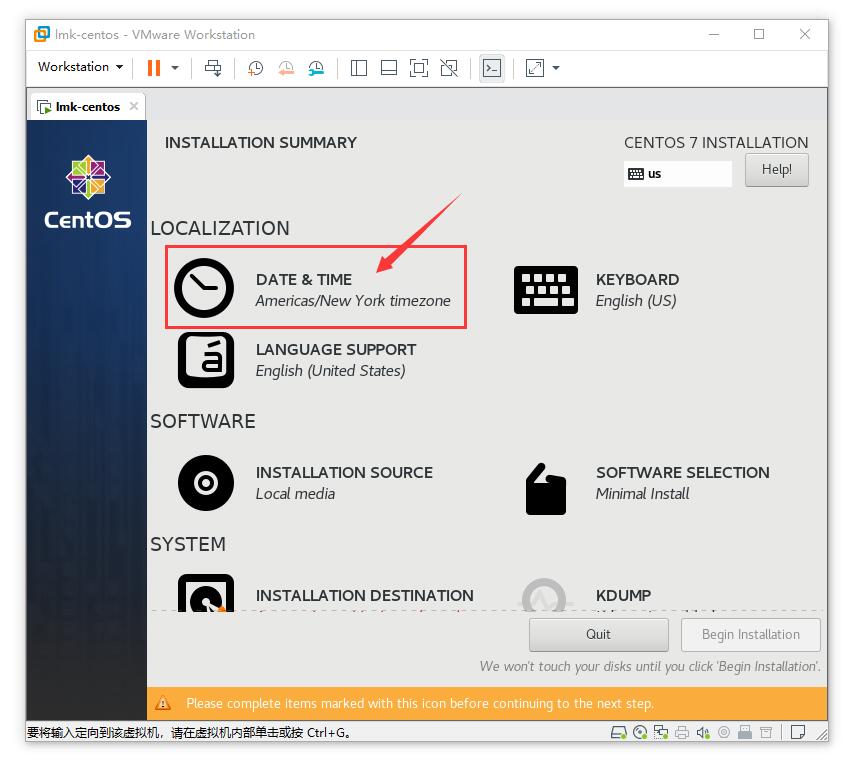Expand the power options dropdown arrow
This screenshot has height=774, width=859.
[175, 68]
